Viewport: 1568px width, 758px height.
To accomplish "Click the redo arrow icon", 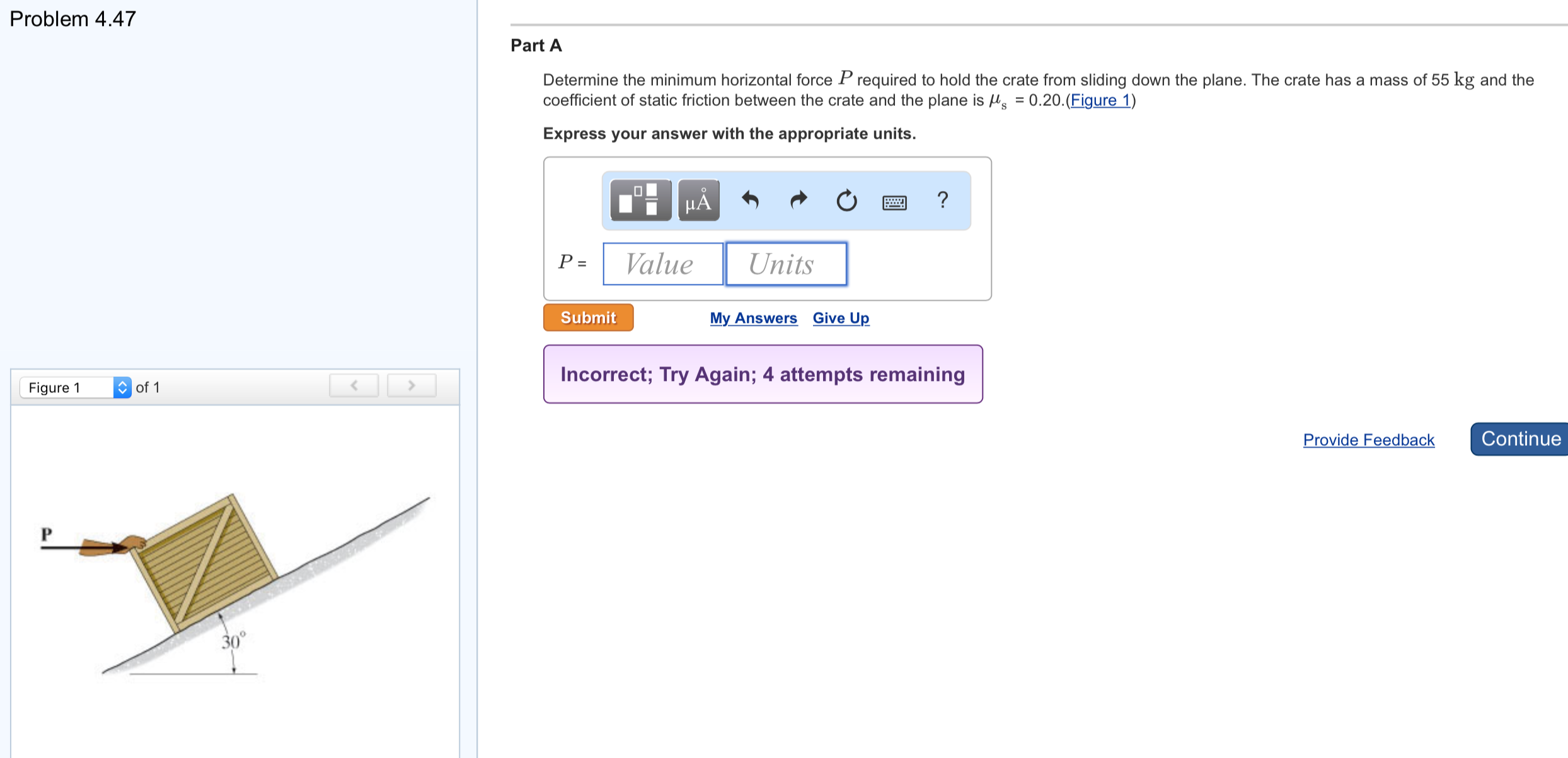I will click(798, 201).
